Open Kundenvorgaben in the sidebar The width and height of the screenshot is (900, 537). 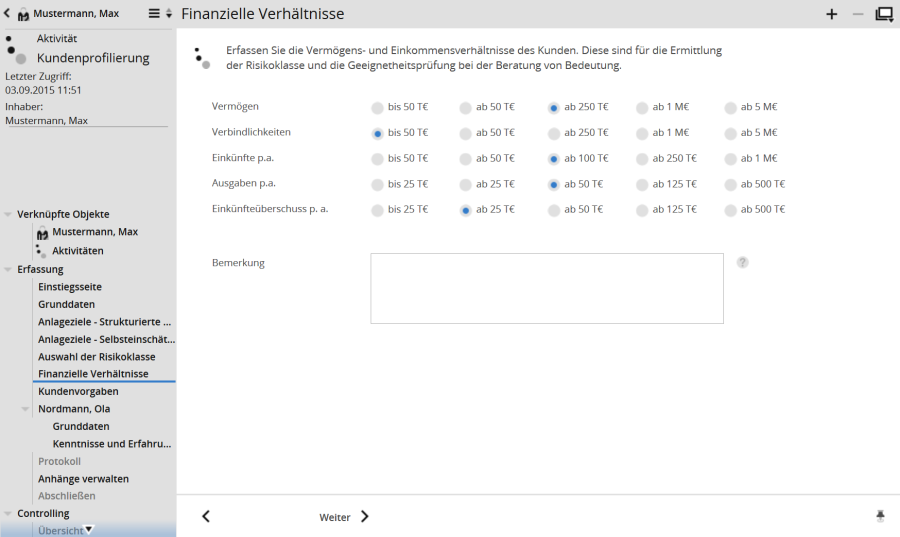click(78, 391)
